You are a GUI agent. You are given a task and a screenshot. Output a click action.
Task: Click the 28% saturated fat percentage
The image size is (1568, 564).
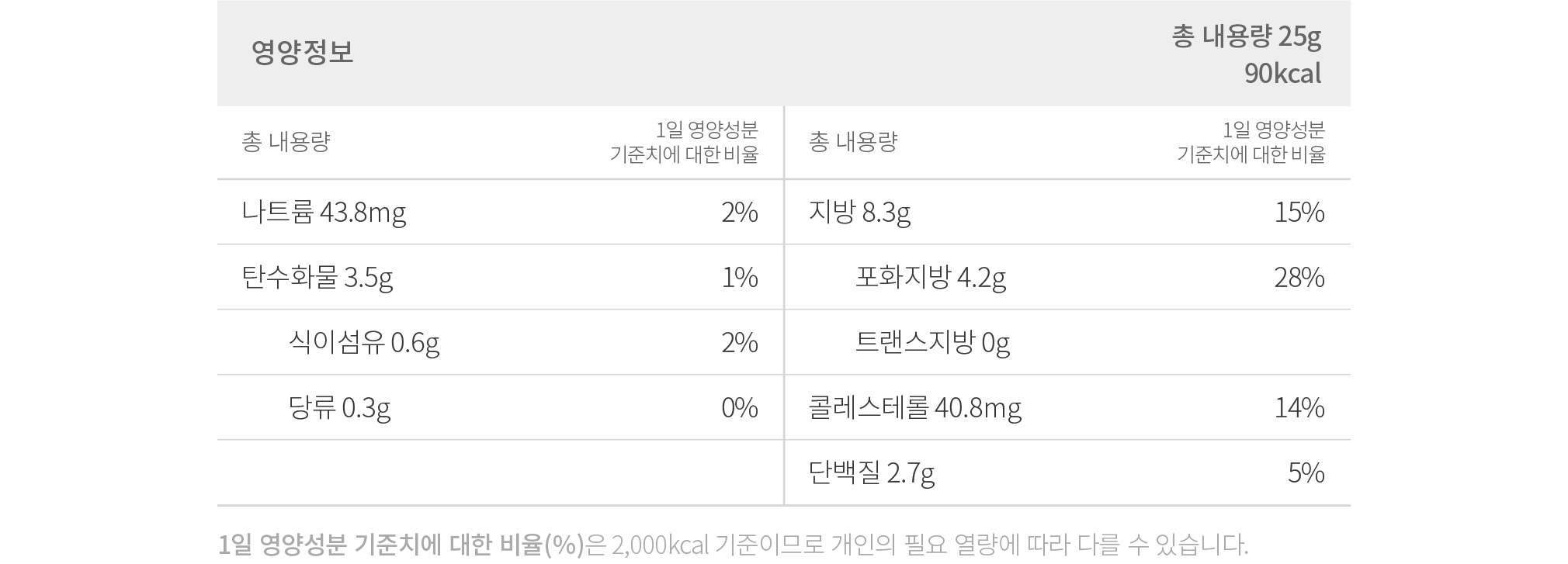pos(1299,277)
